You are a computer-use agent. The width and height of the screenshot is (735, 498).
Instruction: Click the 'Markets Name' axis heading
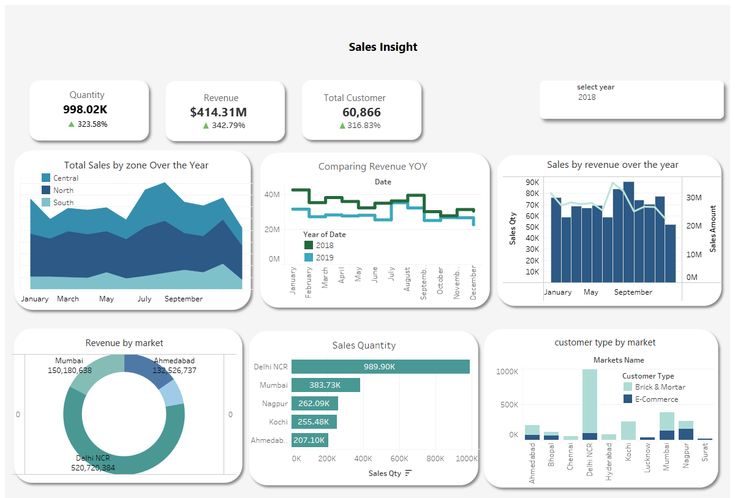tap(619, 360)
